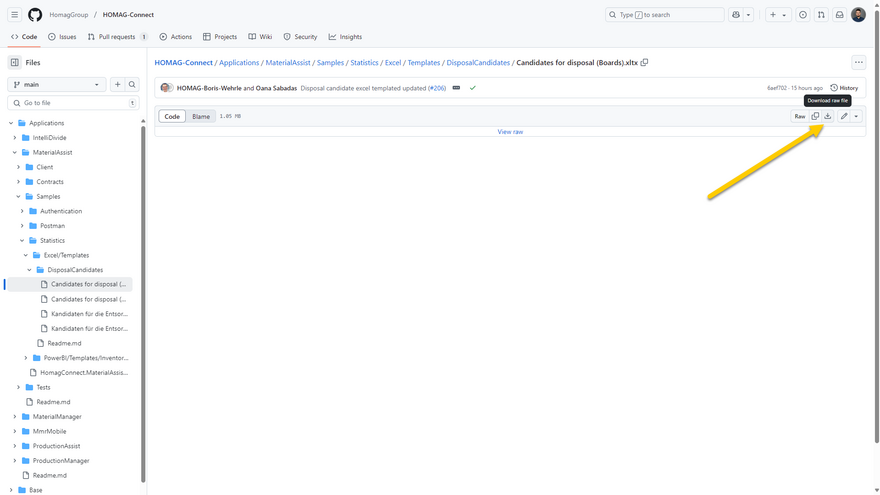
Task: Focus the Go to file input
Action: tap(74, 103)
